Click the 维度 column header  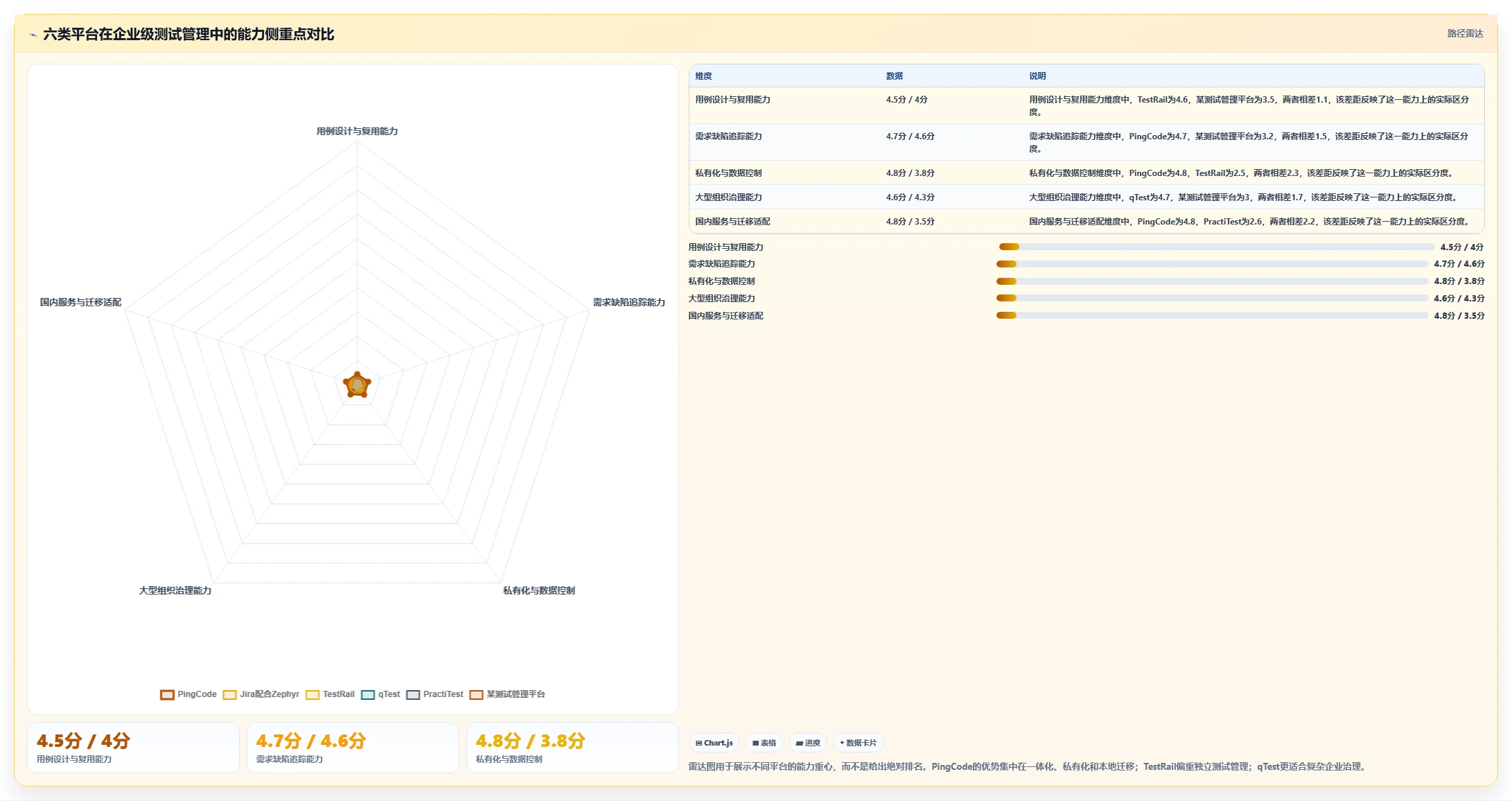click(703, 76)
